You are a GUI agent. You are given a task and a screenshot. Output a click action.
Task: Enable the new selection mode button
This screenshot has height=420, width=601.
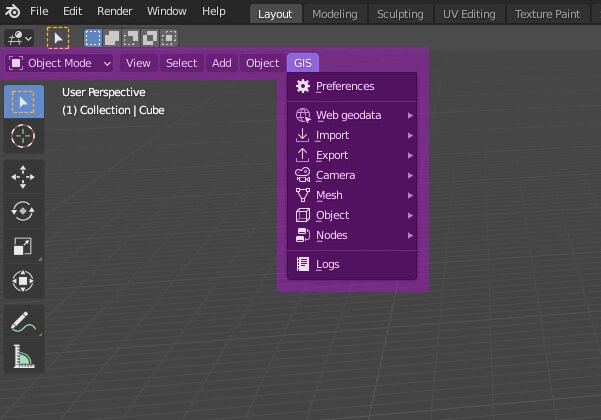(93, 38)
